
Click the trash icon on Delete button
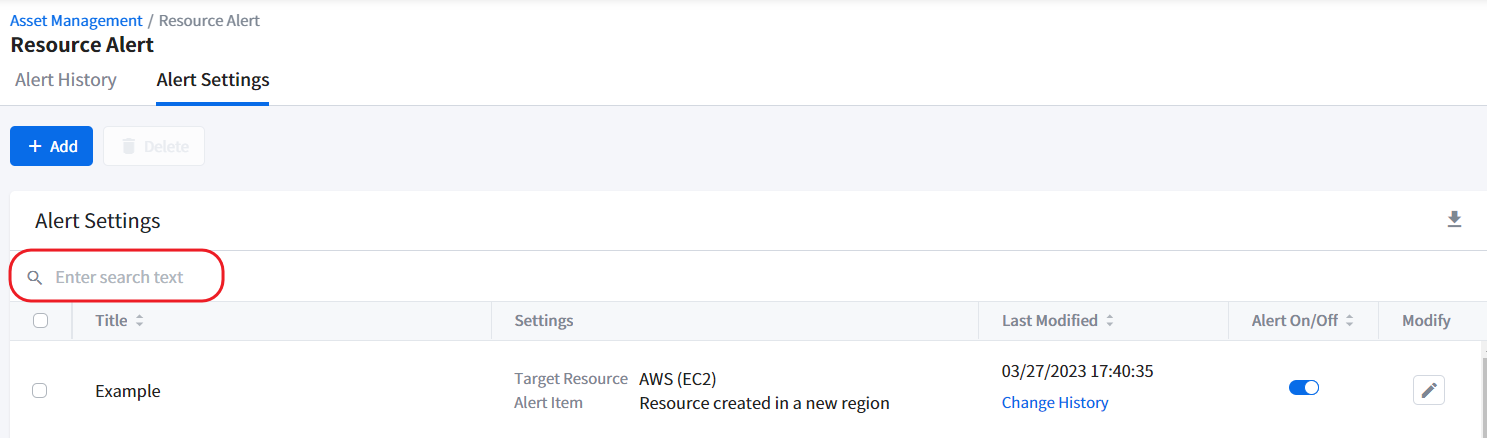(x=129, y=147)
